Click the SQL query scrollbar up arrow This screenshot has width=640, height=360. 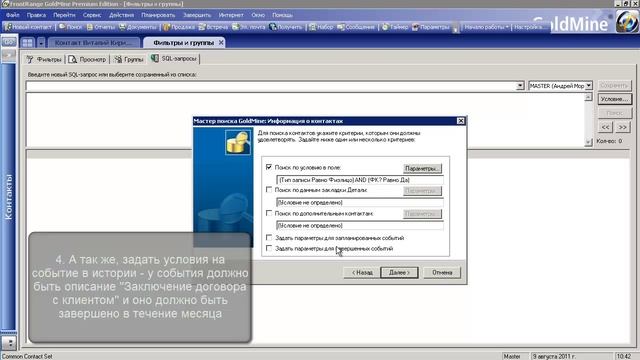pos(588,97)
